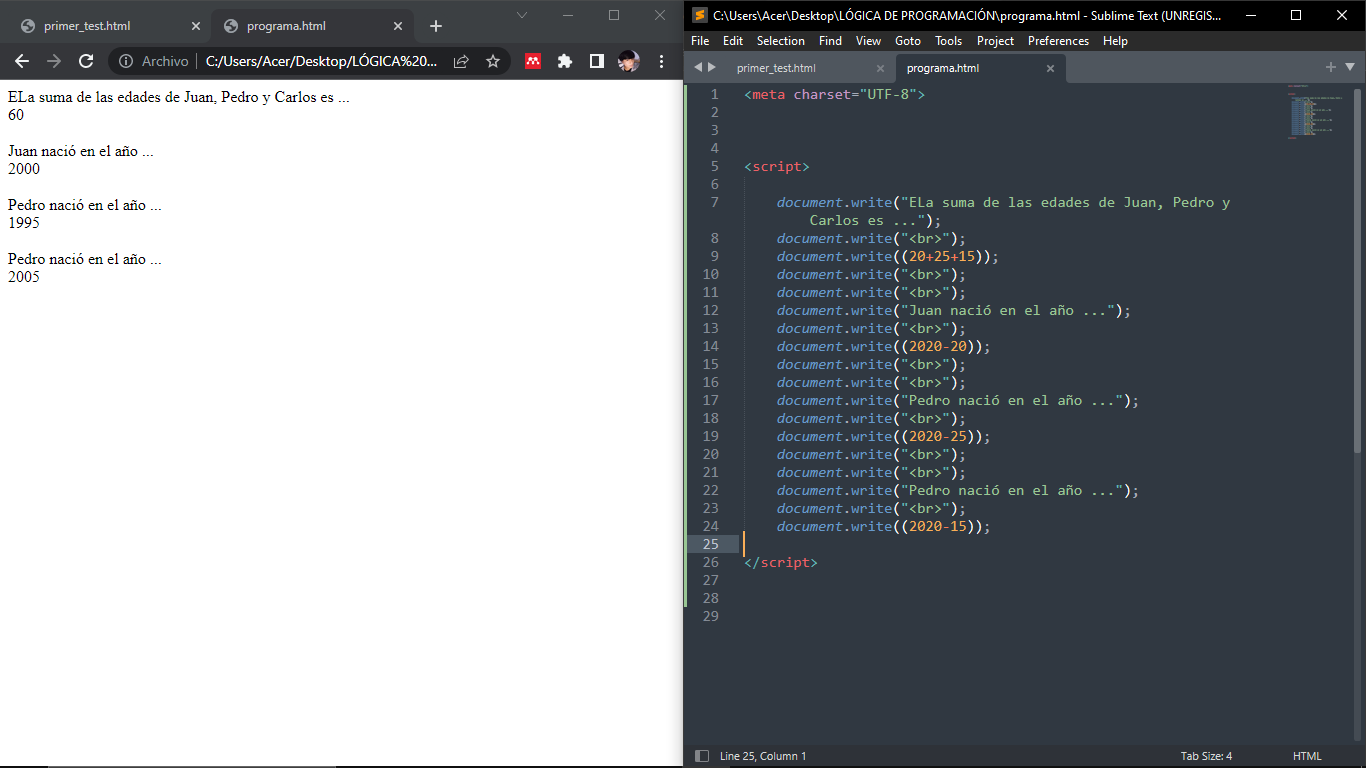Viewport: 1366px width, 768px height.
Task: Toggle Sublime sidebar from status bar icon
Action: pyautogui.click(x=702, y=756)
